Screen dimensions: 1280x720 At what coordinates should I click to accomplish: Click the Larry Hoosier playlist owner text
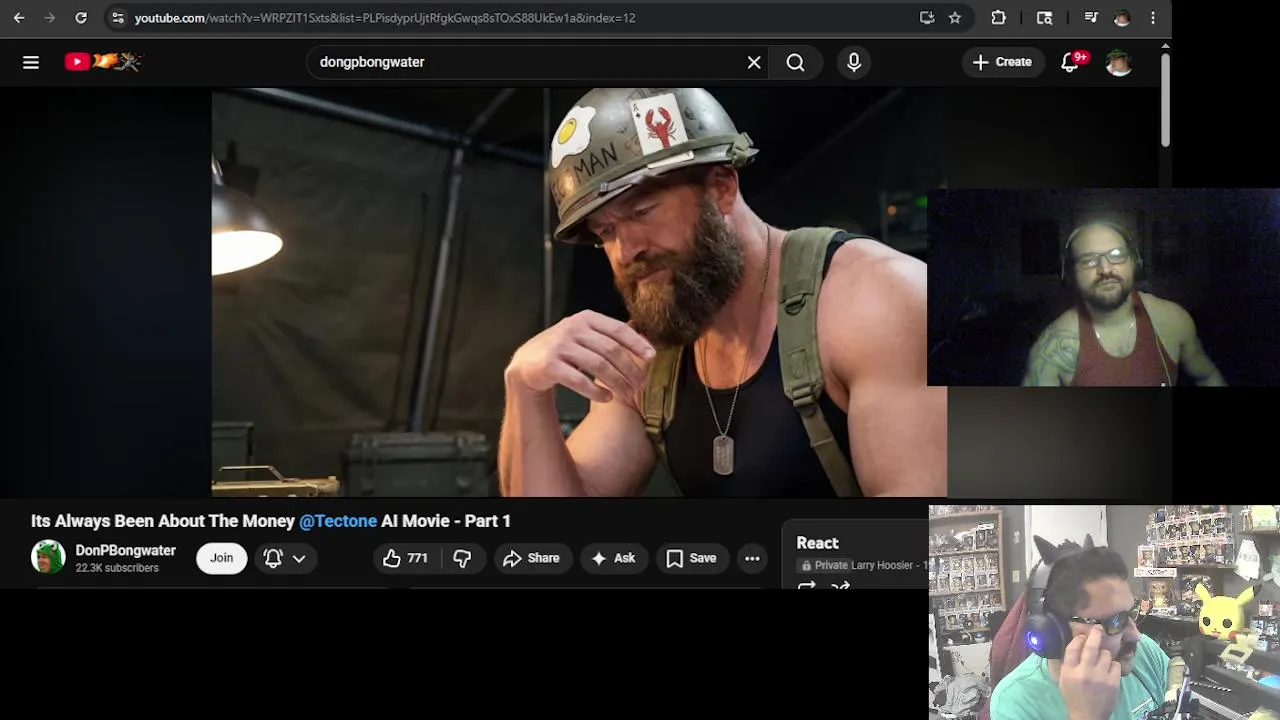pos(882,565)
